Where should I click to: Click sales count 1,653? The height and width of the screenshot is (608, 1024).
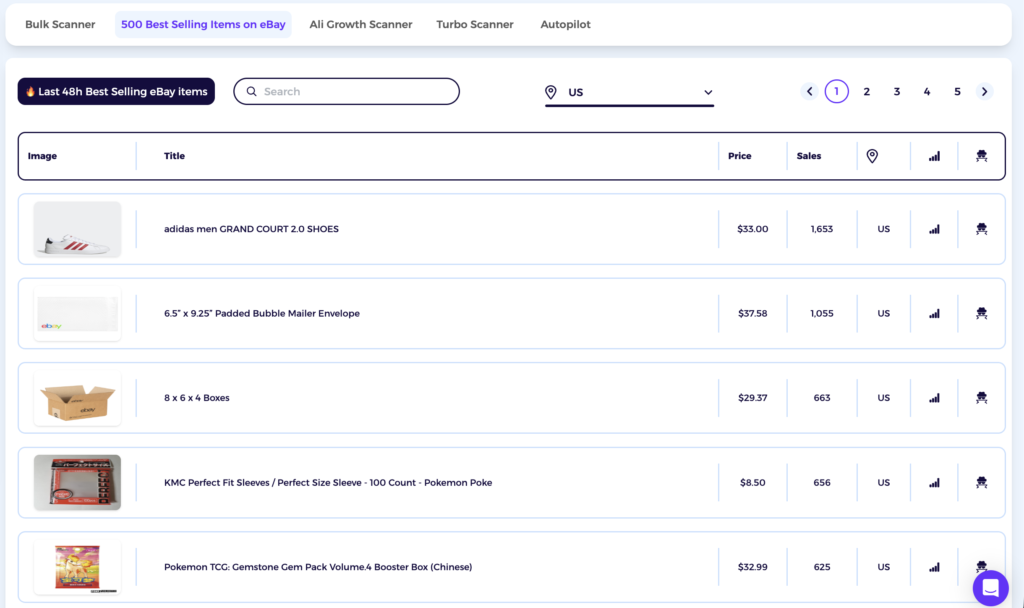tap(822, 229)
